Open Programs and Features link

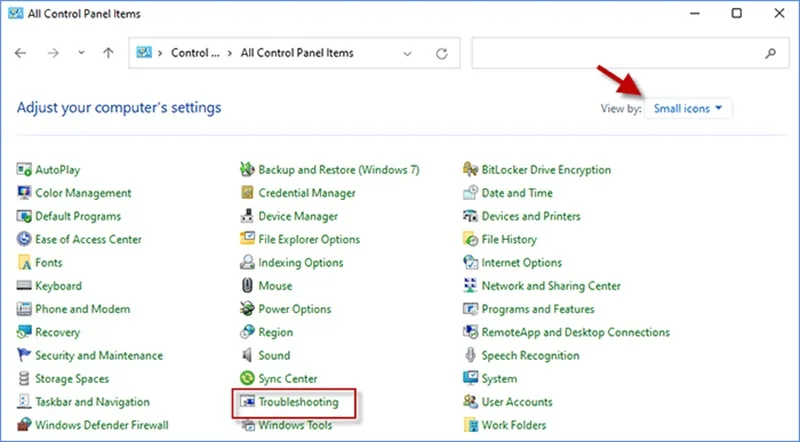(x=538, y=309)
